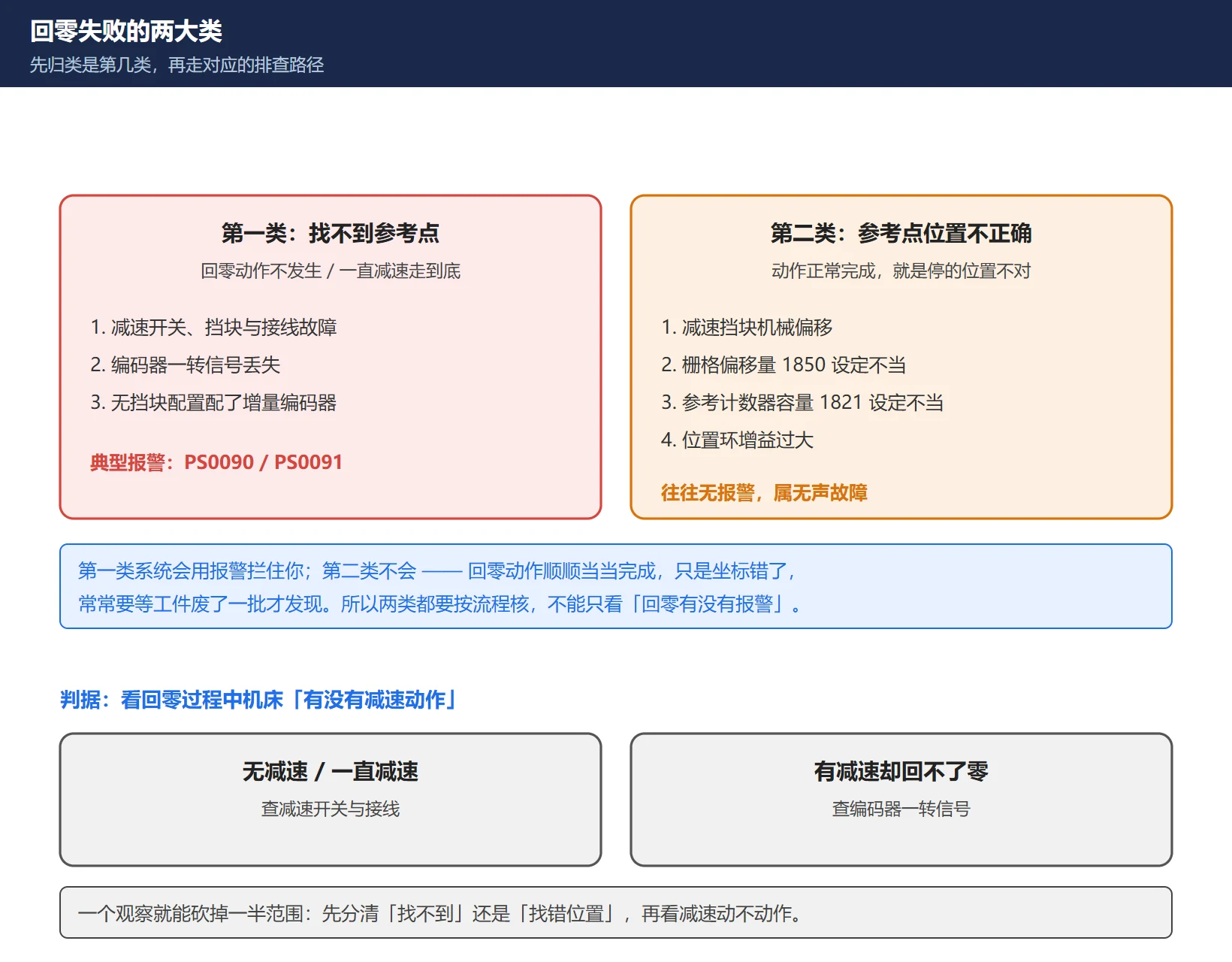
Task: Click the blue note line starting 第一类系统会用报警拦住你
Action: point(437,571)
